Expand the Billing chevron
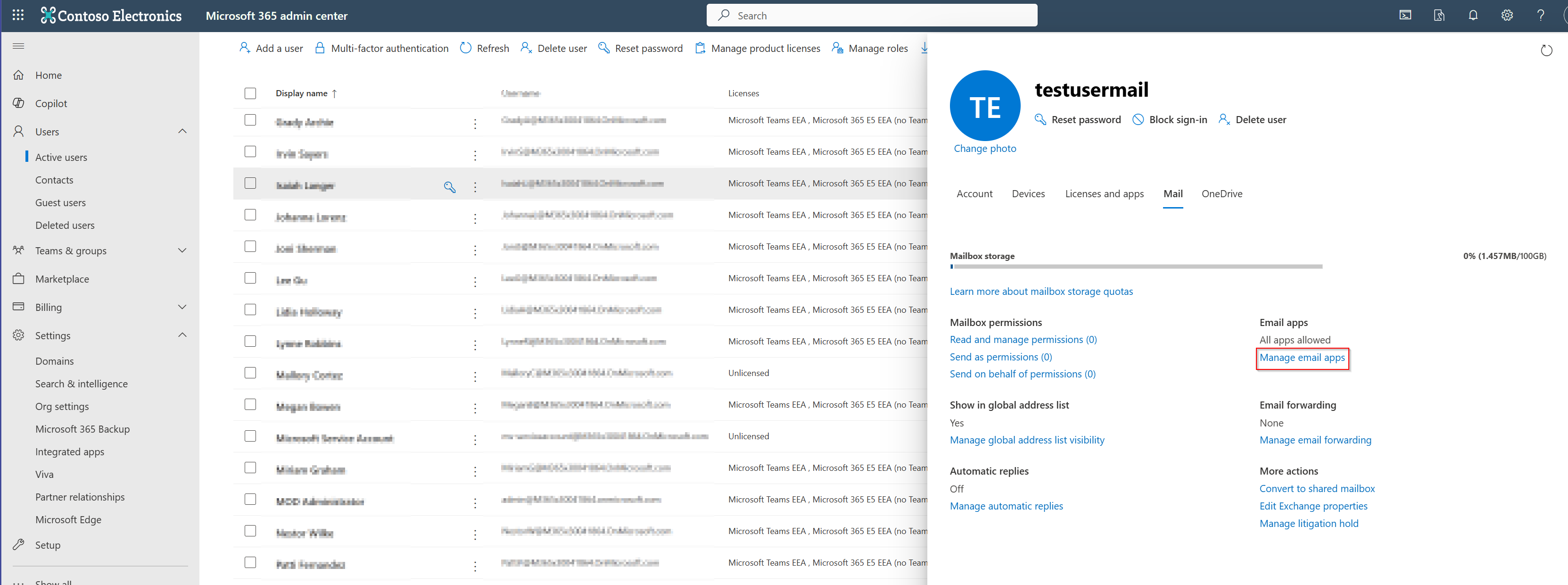Viewport: 1568px width, 585px height. [182, 307]
